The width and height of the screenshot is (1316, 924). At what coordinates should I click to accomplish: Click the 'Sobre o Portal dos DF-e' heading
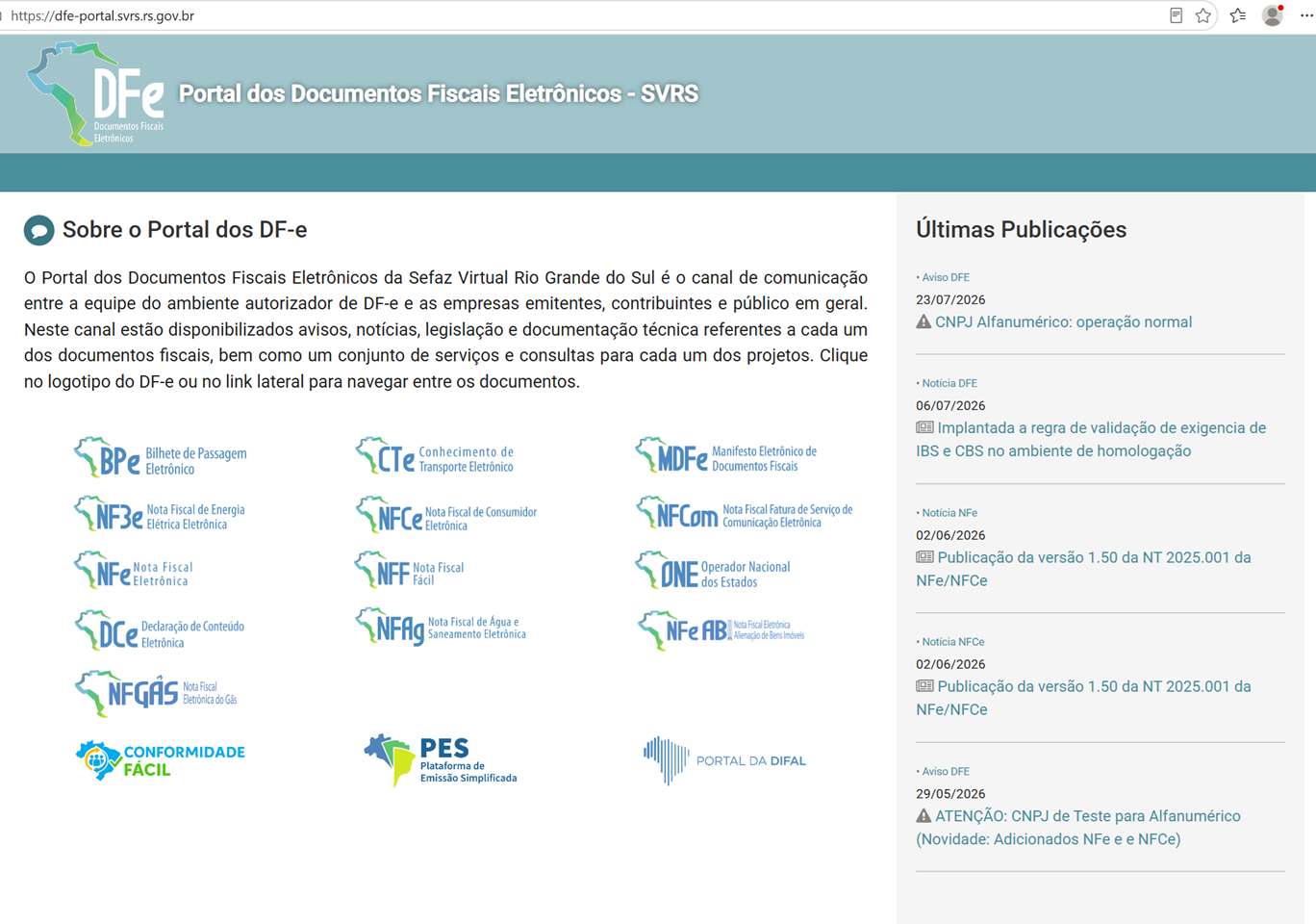click(185, 229)
